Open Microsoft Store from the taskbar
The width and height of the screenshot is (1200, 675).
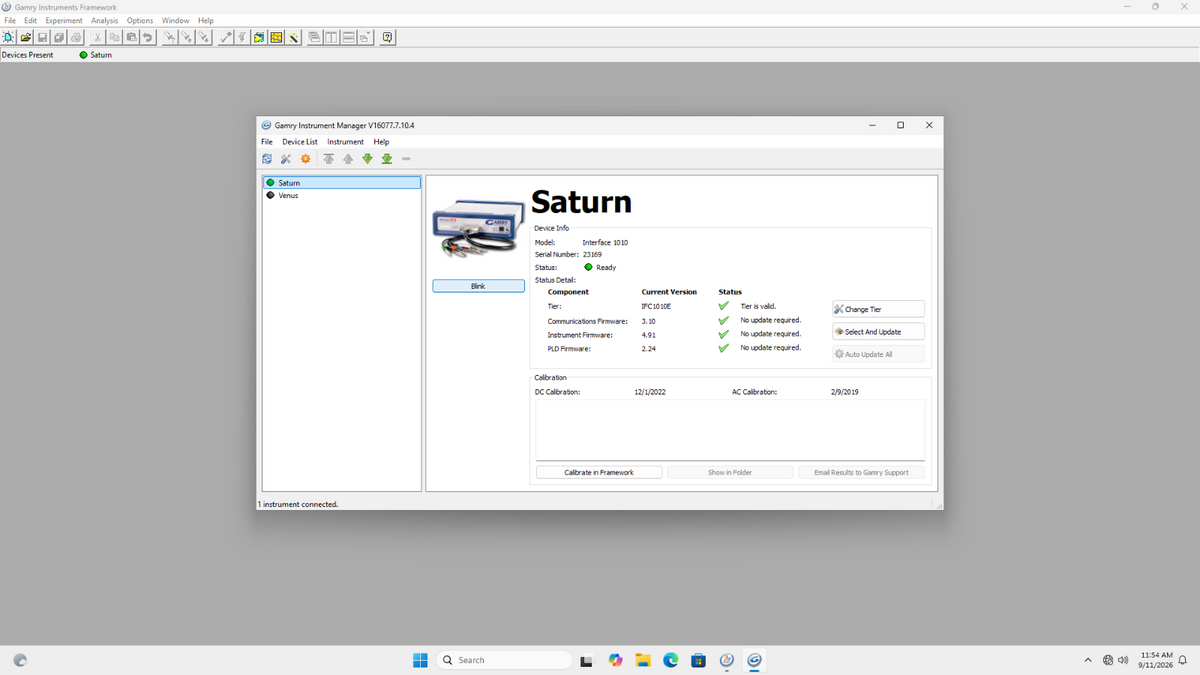click(x=699, y=660)
